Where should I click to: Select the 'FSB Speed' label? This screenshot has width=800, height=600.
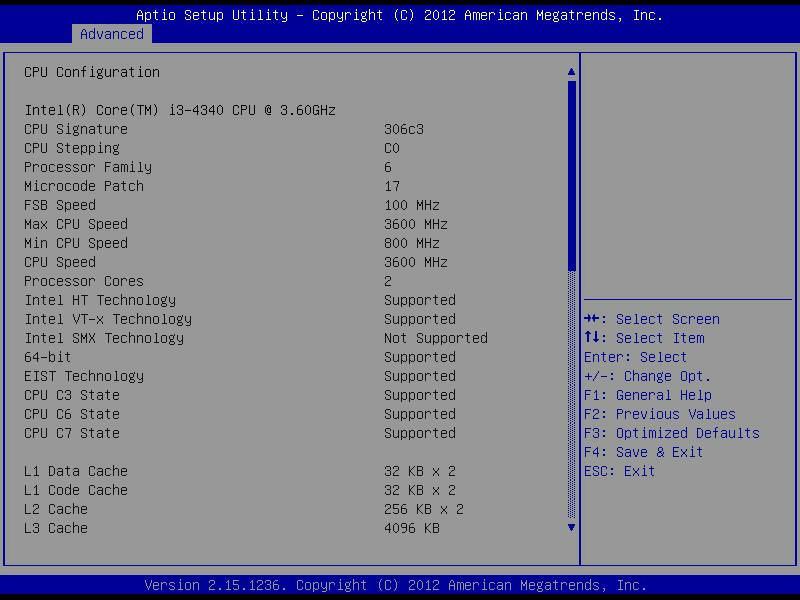pos(60,205)
